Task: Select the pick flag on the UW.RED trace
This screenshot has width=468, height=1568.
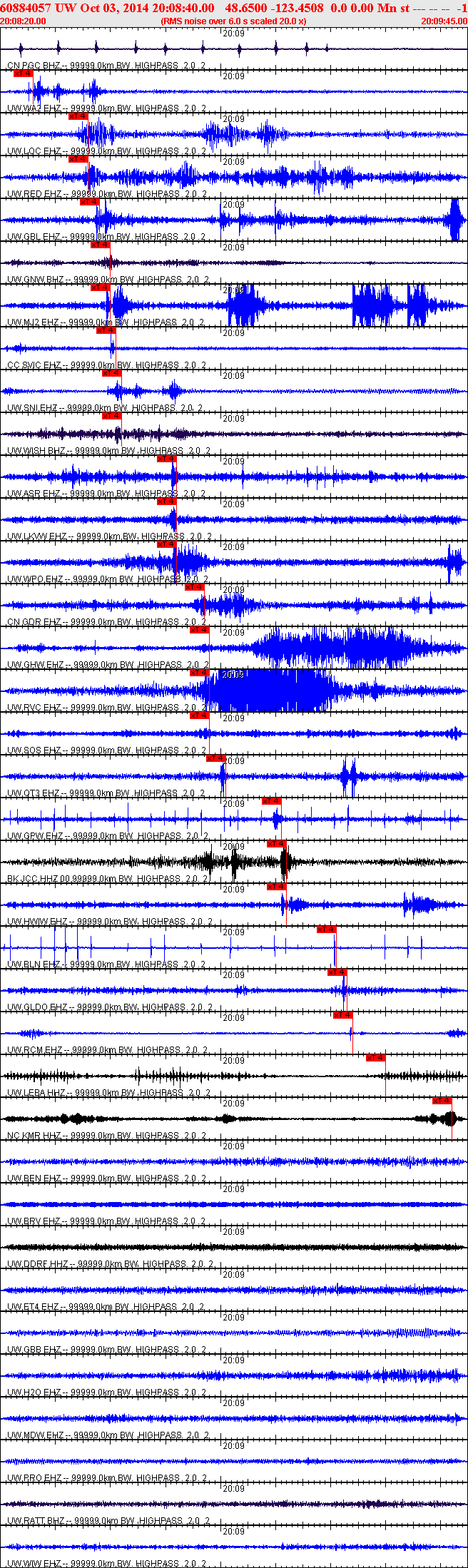Action: point(78,158)
